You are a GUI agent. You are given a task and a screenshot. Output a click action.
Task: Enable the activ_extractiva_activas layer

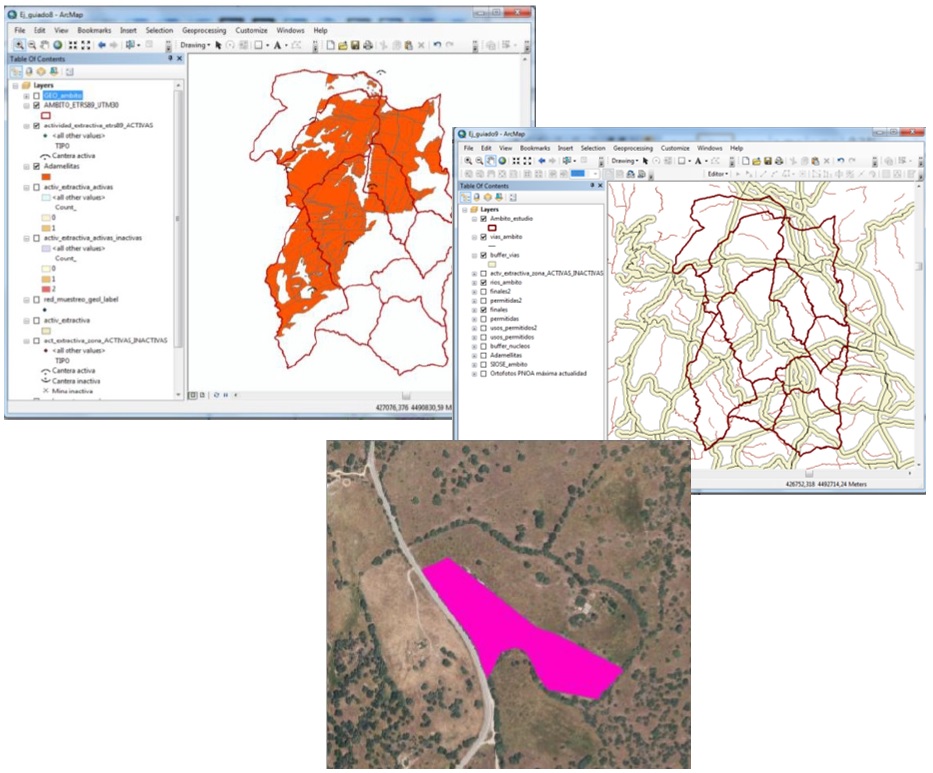click(36, 187)
